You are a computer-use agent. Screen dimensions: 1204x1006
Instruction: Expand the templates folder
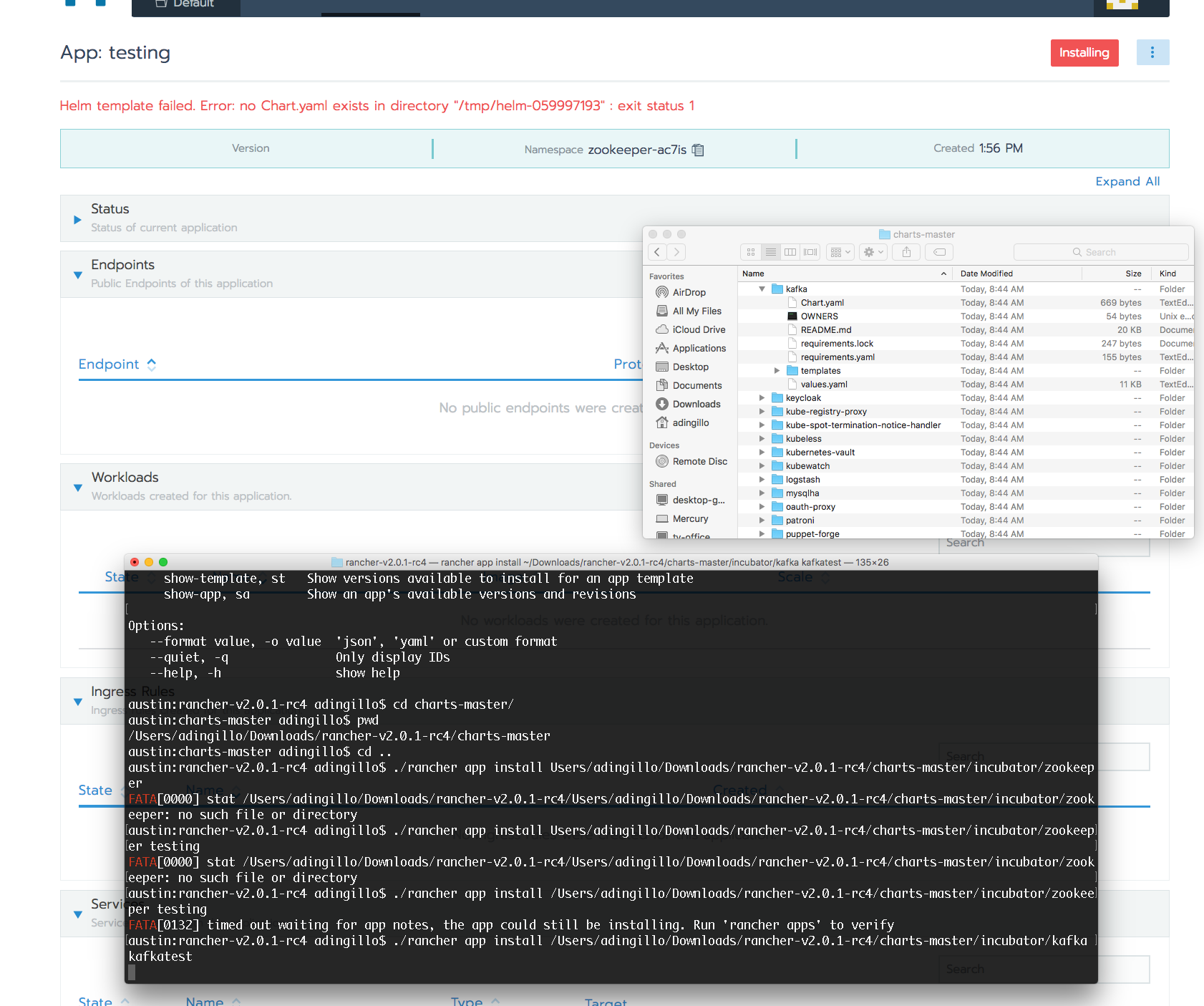(x=777, y=371)
